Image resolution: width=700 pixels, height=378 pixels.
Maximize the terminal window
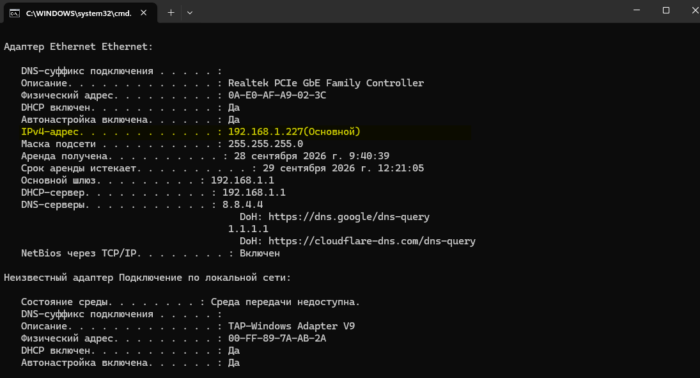(x=666, y=10)
